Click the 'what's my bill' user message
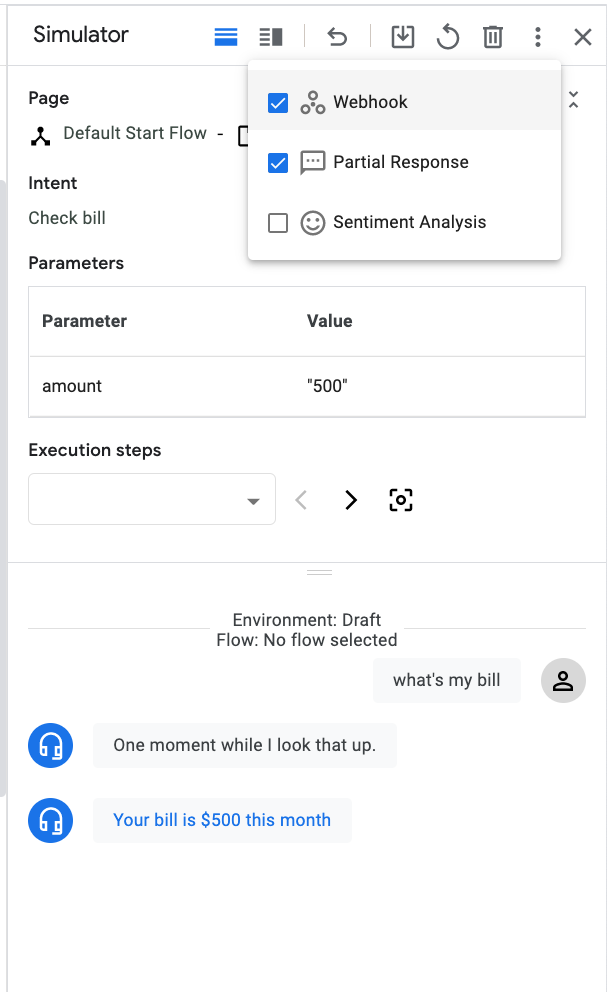The width and height of the screenshot is (607, 992). (446, 680)
